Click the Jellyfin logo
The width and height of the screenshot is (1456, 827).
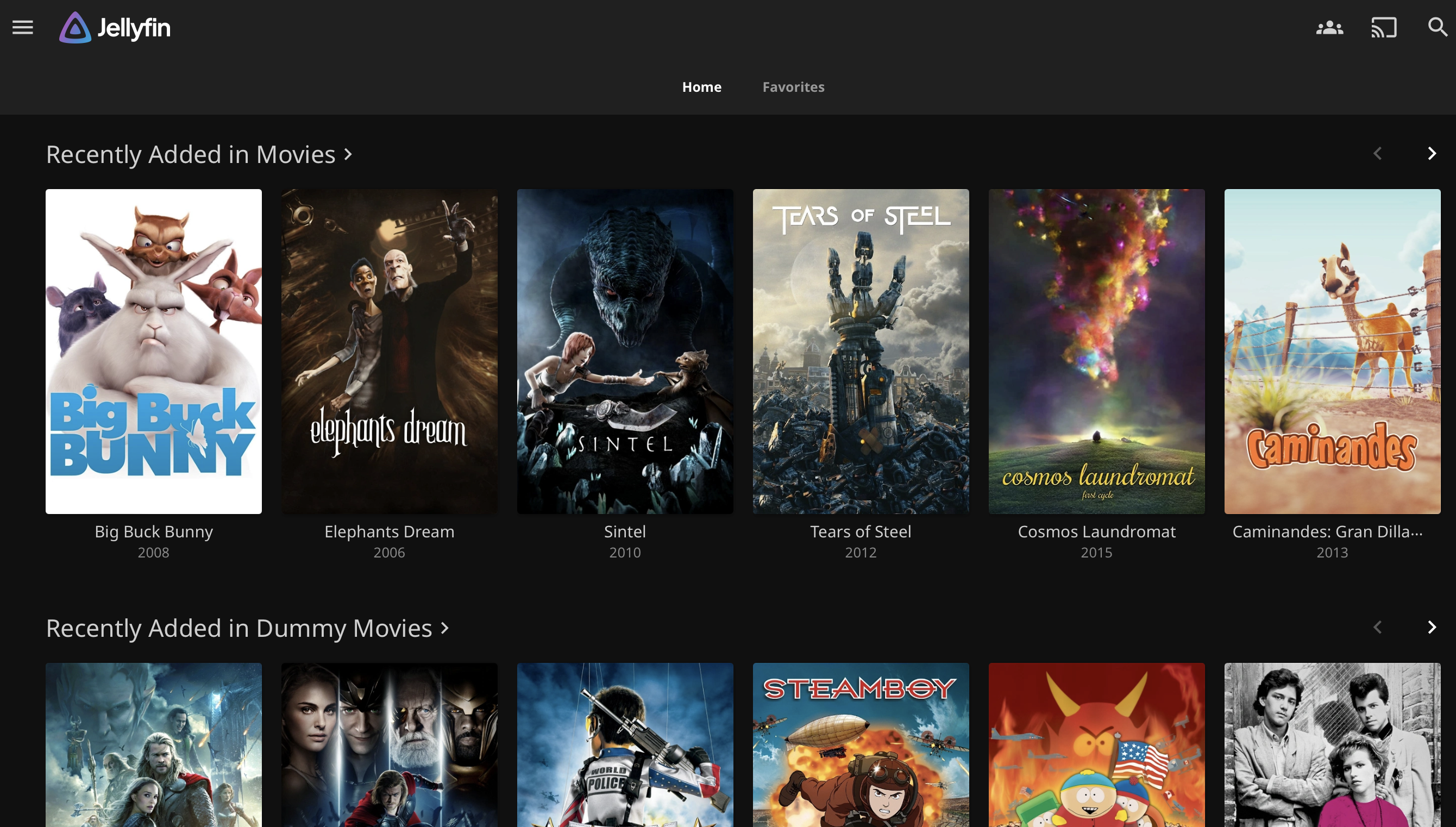tap(115, 27)
